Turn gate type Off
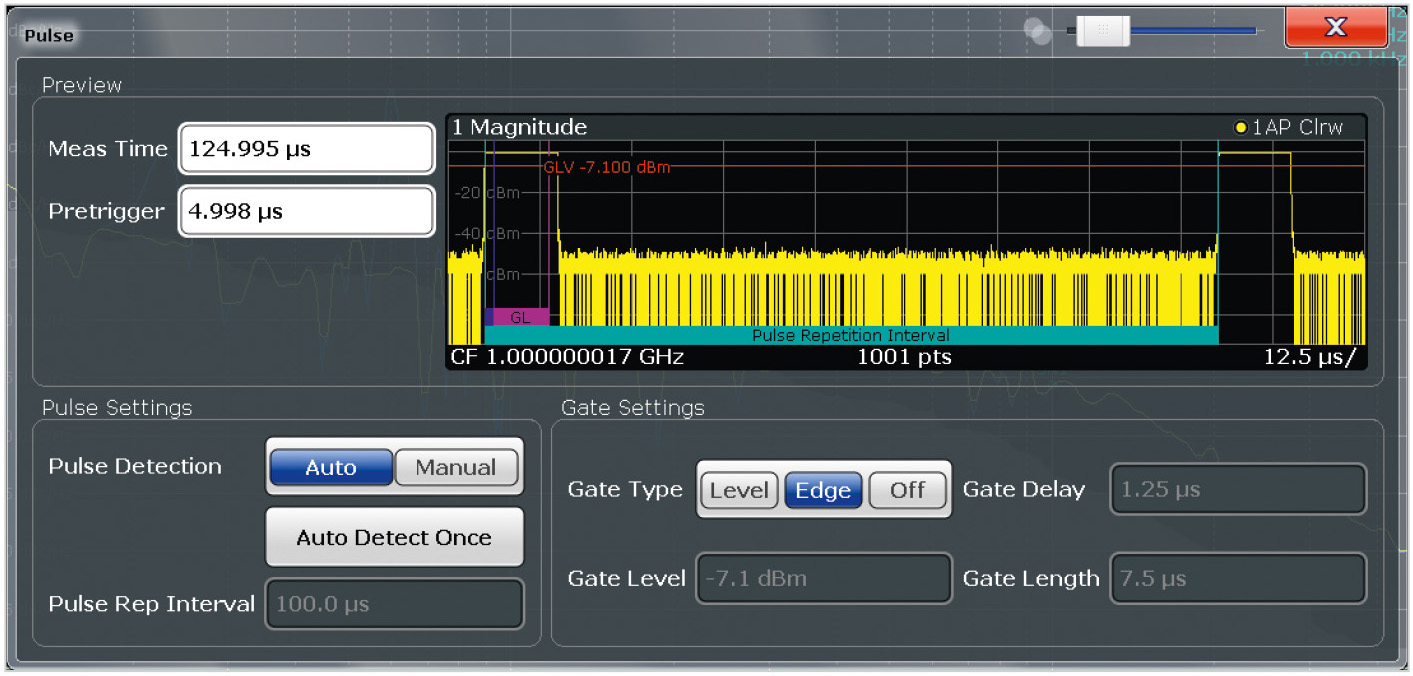The image size is (1413, 676). tap(907, 490)
